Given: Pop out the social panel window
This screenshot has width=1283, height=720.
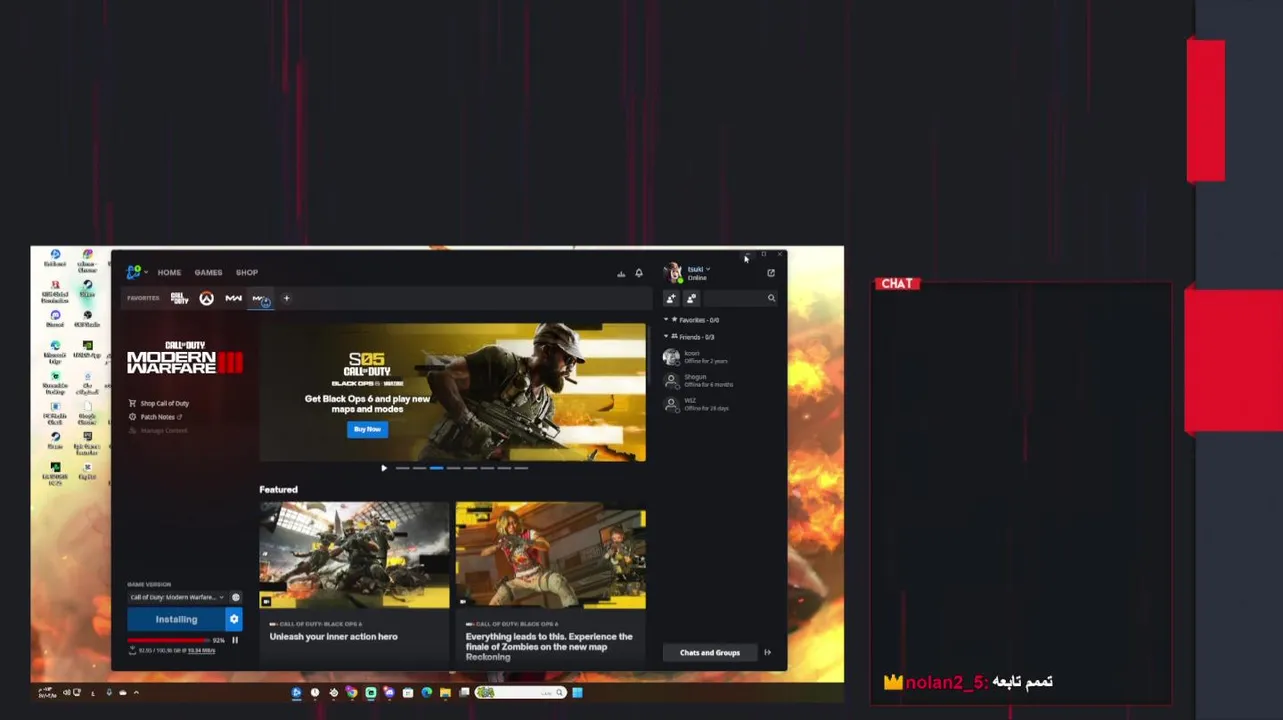Looking at the screenshot, I should point(771,273).
